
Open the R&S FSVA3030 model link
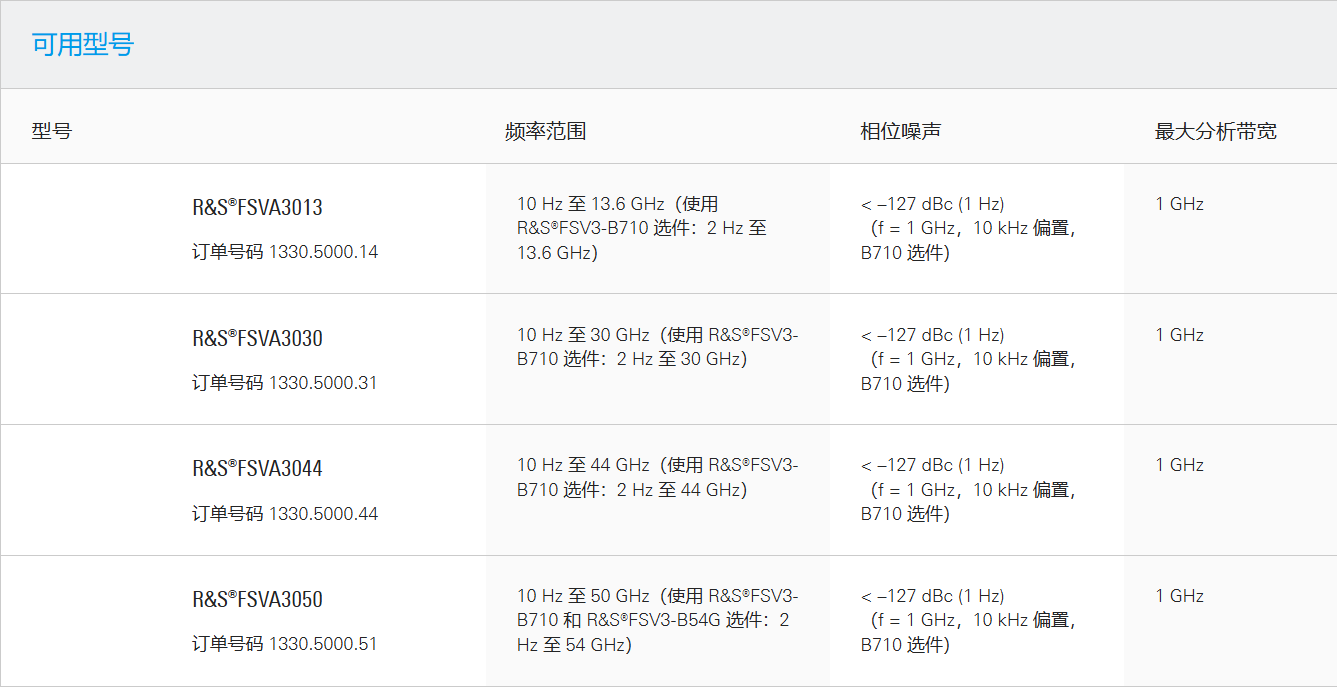[x=257, y=339]
